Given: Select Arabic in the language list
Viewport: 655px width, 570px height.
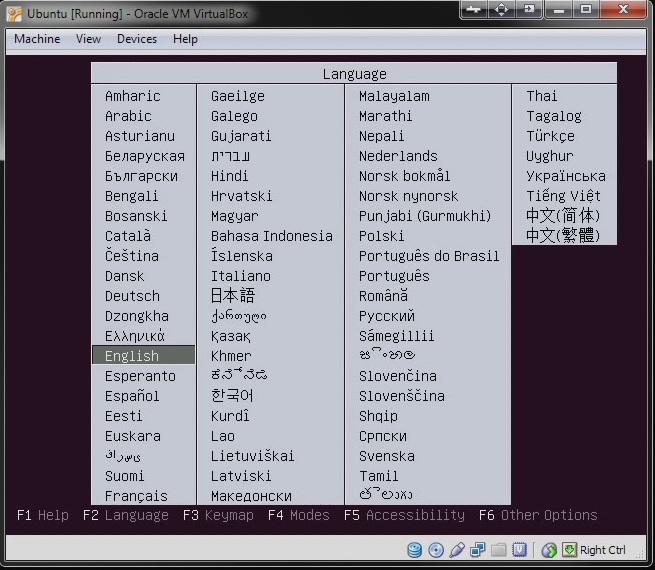Looking at the screenshot, I should pyautogui.click(x=128, y=116).
